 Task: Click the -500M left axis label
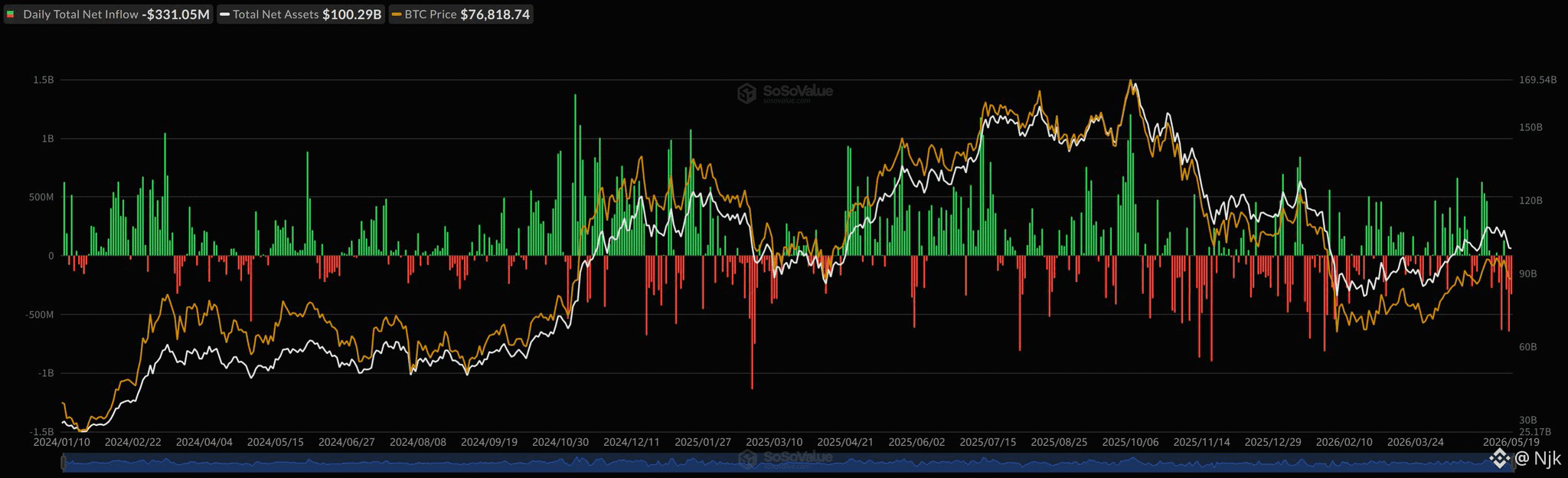pyautogui.click(x=39, y=315)
